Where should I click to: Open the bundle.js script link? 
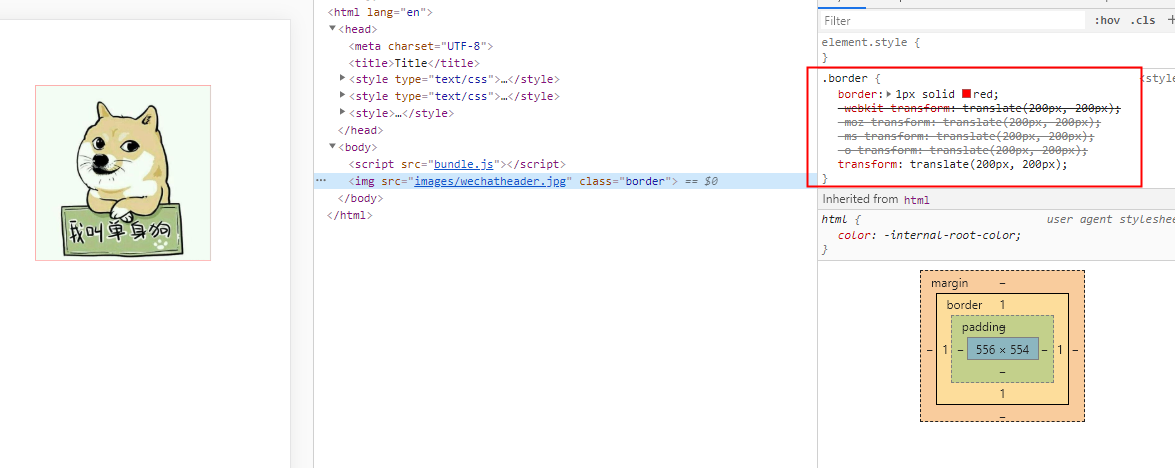[x=463, y=164]
